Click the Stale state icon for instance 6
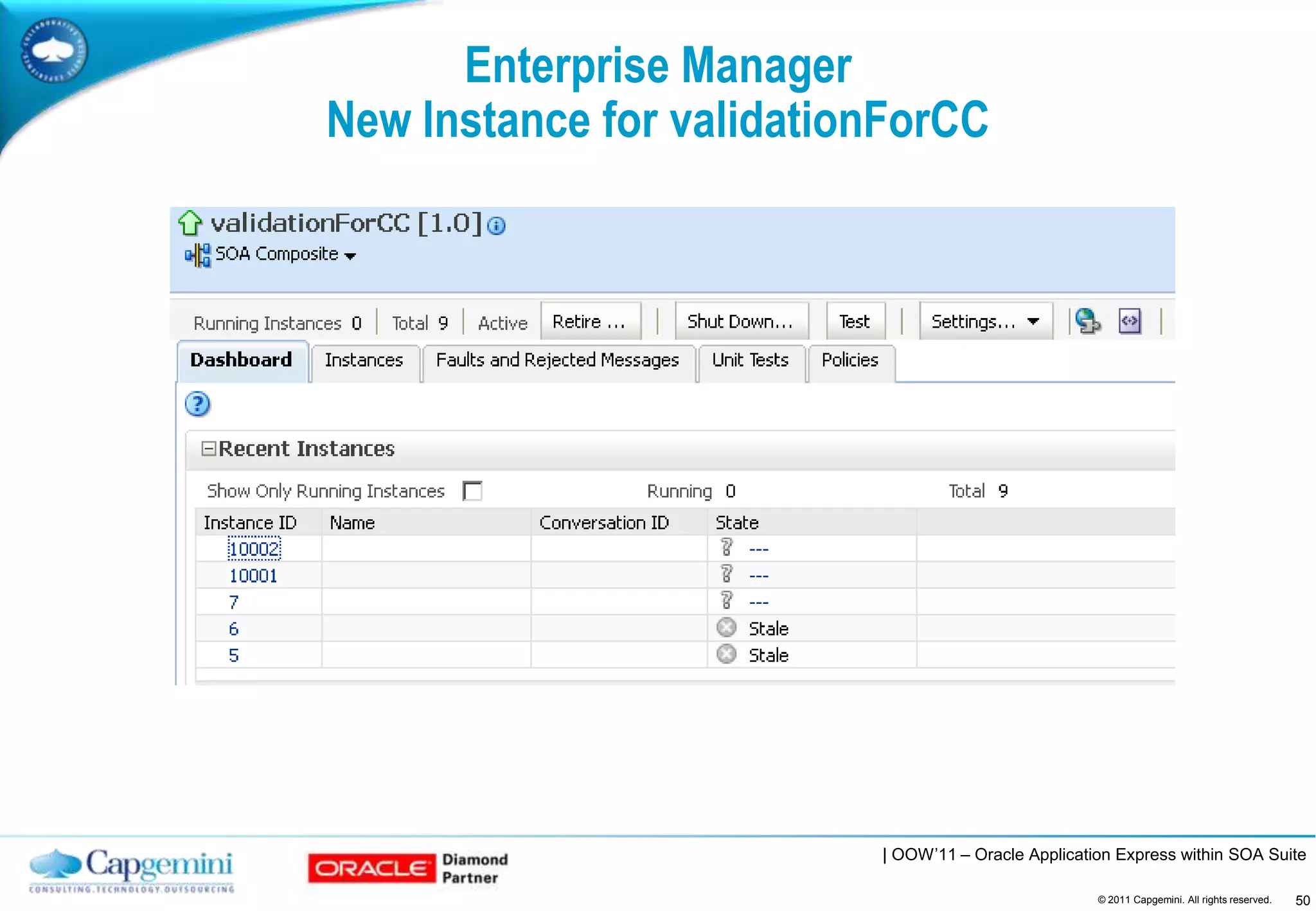 click(726, 627)
